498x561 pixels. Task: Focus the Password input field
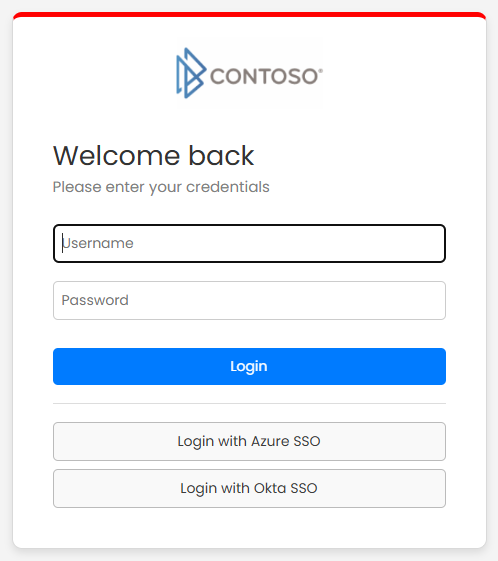pyautogui.click(x=249, y=300)
